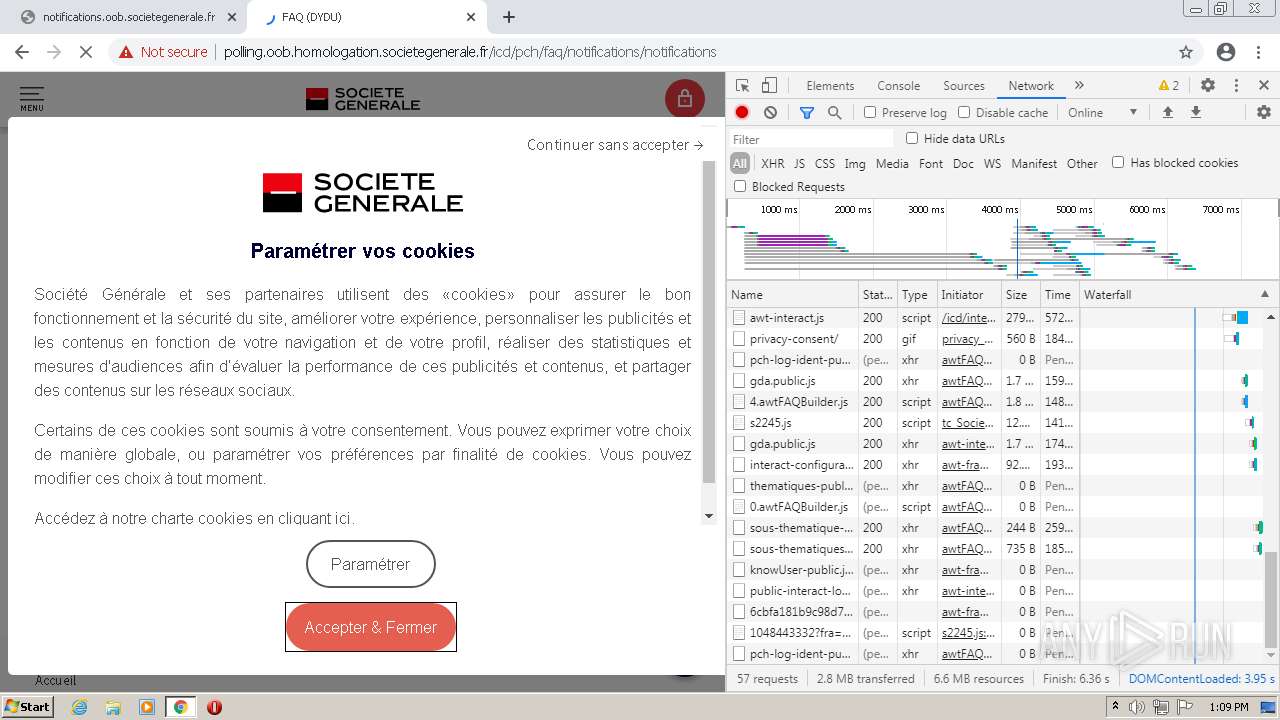Open Chrome from the taskbar

click(180, 707)
